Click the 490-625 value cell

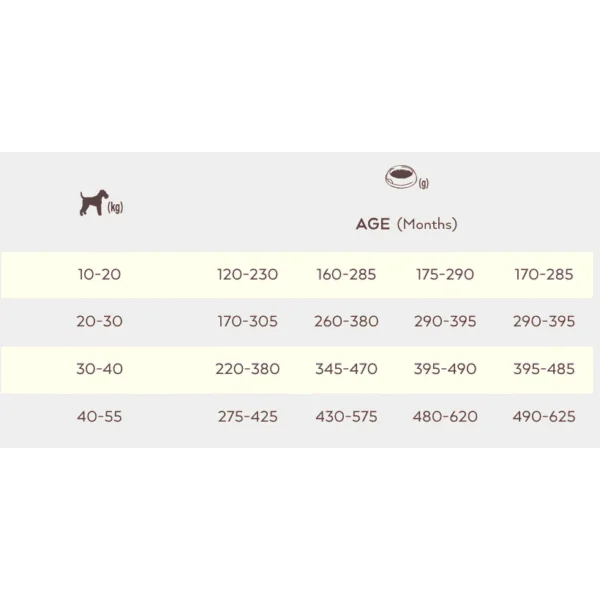point(544,417)
